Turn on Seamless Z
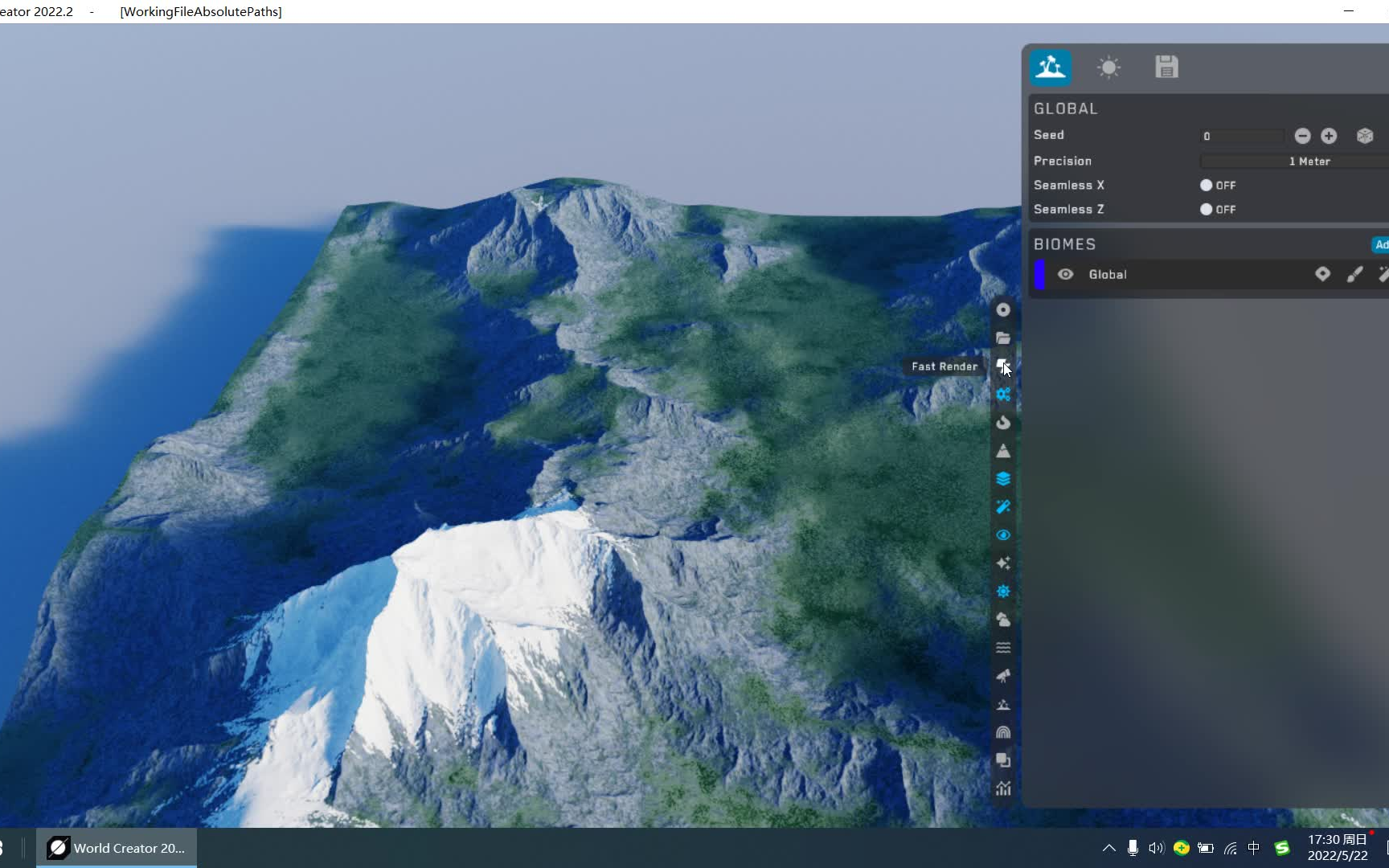 tap(1205, 209)
